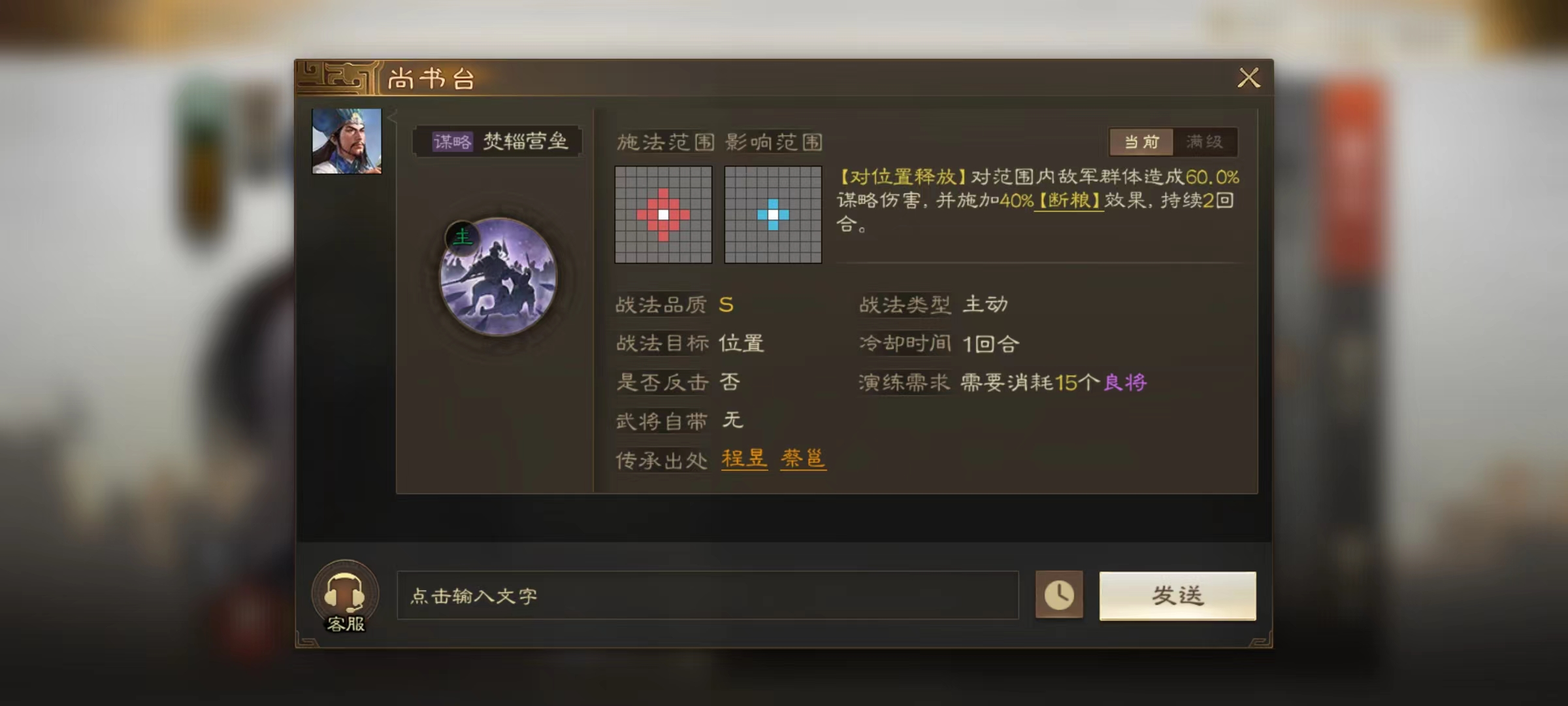Click the 焚辎营垒 skill name label
The image size is (1568, 706).
pyautogui.click(x=525, y=141)
